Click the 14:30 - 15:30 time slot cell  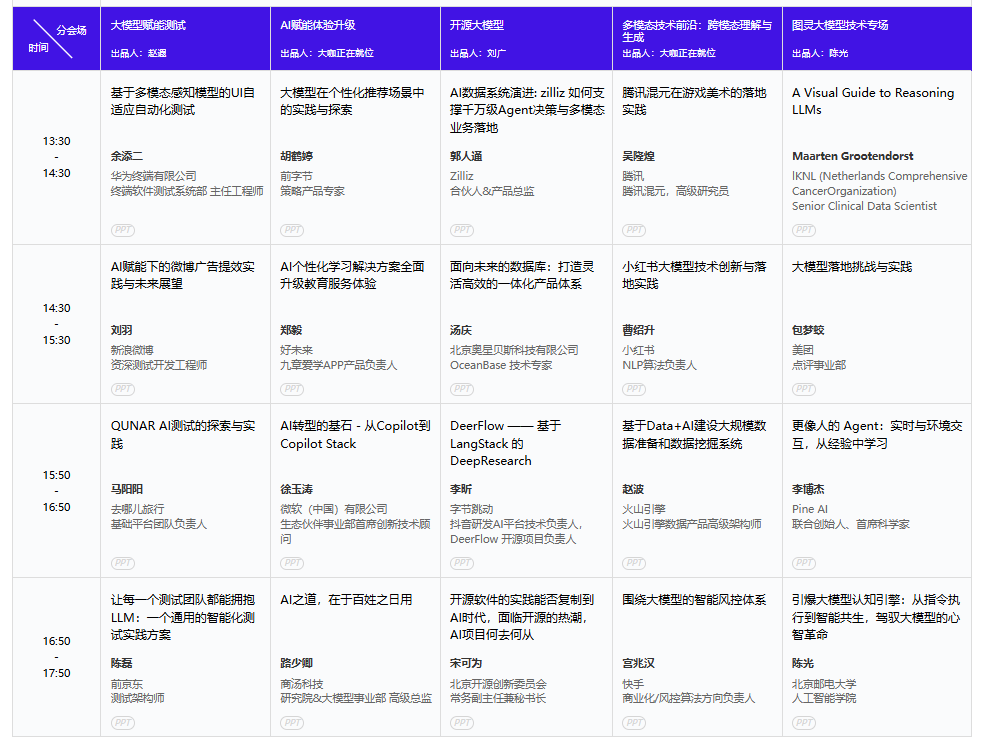tap(56, 324)
